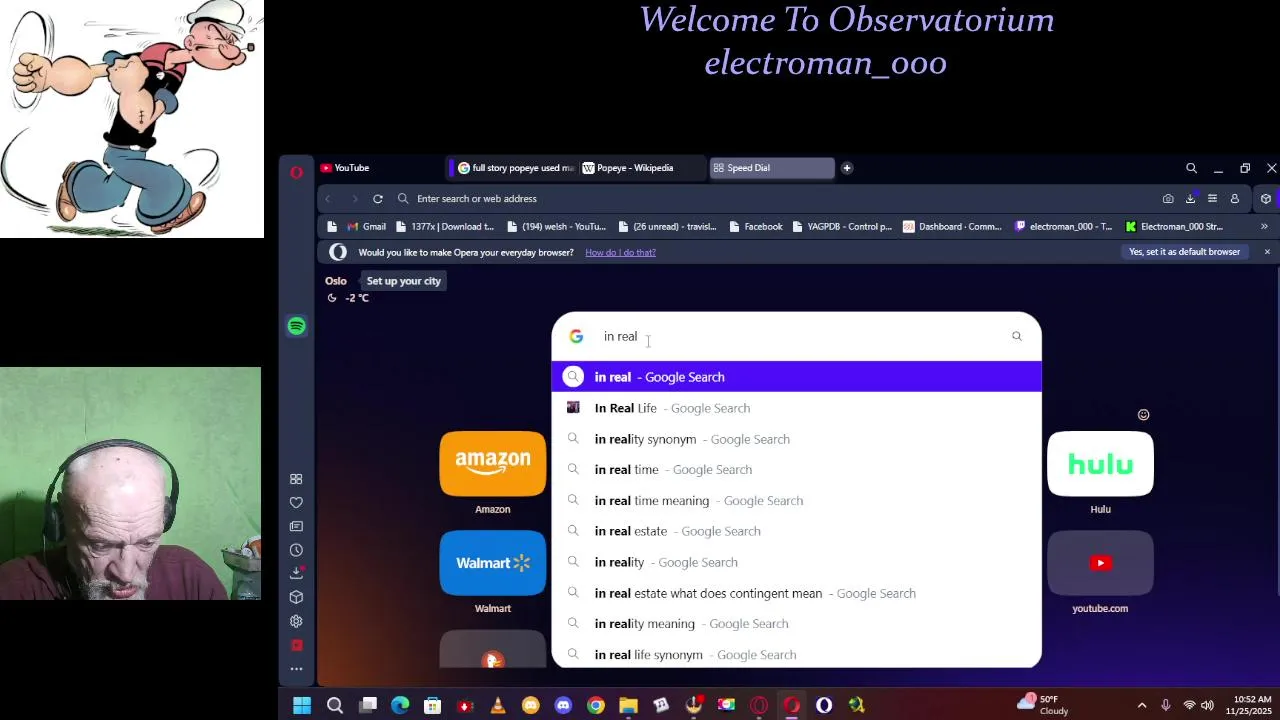The image size is (1280, 720).
Task: Open the Dashboard - Comm bookmark
Action: [x=952, y=227]
